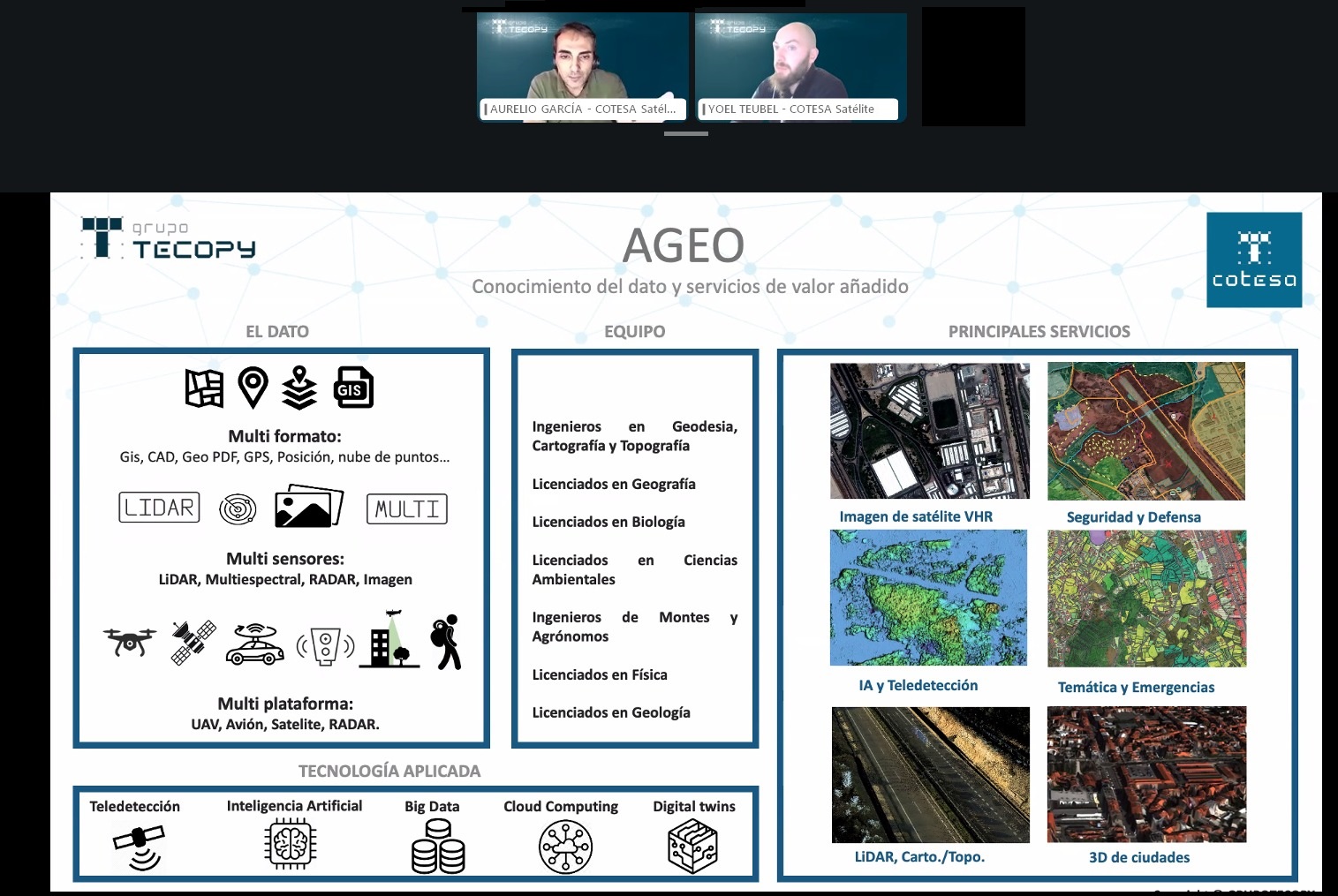The height and width of the screenshot is (896, 1338).
Task: Click the hiker with backpack icon
Action: coord(447,642)
